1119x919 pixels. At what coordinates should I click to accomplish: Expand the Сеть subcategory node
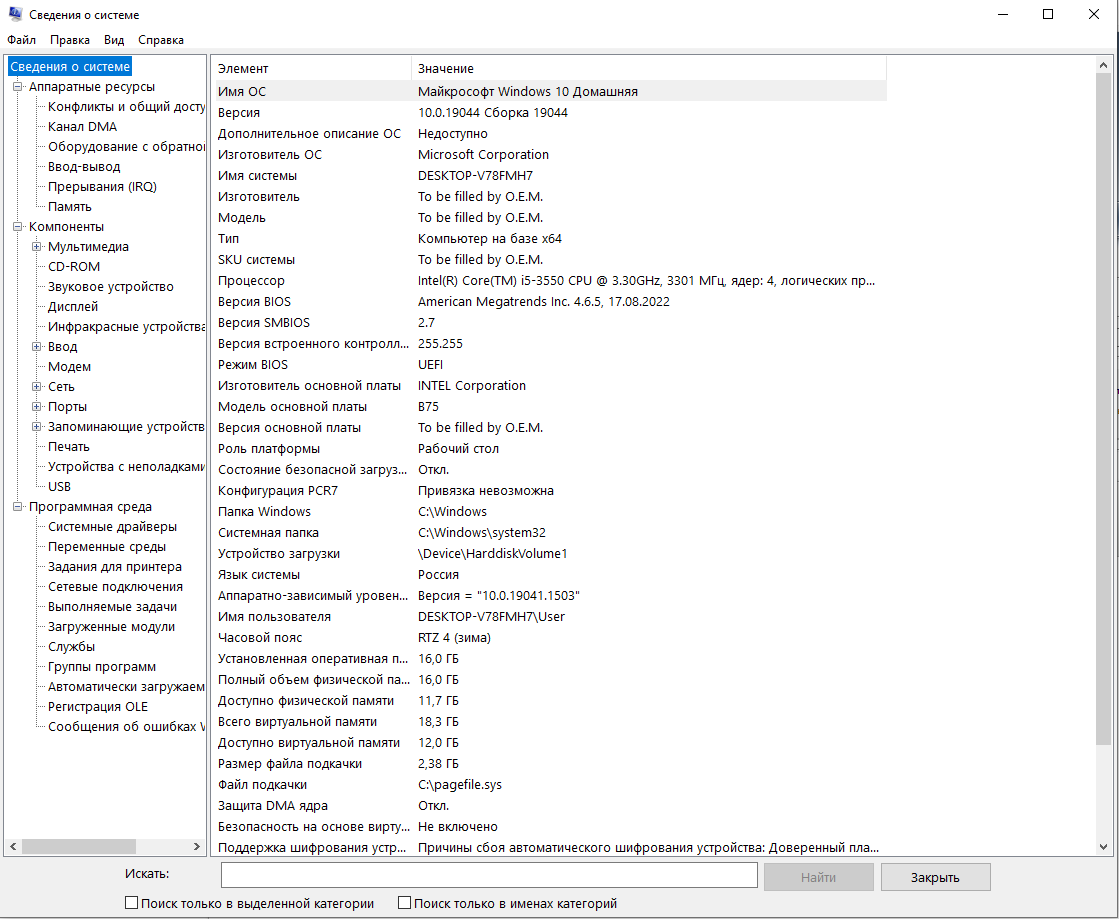37,387
